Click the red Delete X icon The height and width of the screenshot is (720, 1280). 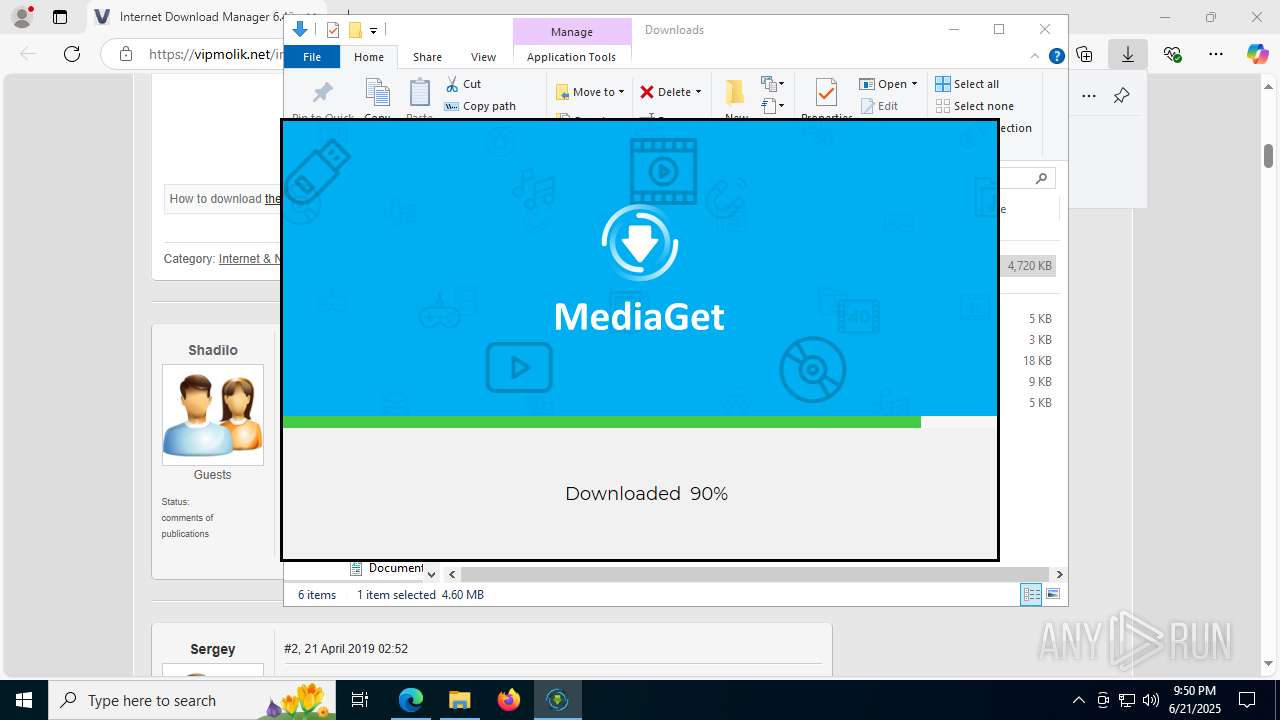[x=647, y=92]
